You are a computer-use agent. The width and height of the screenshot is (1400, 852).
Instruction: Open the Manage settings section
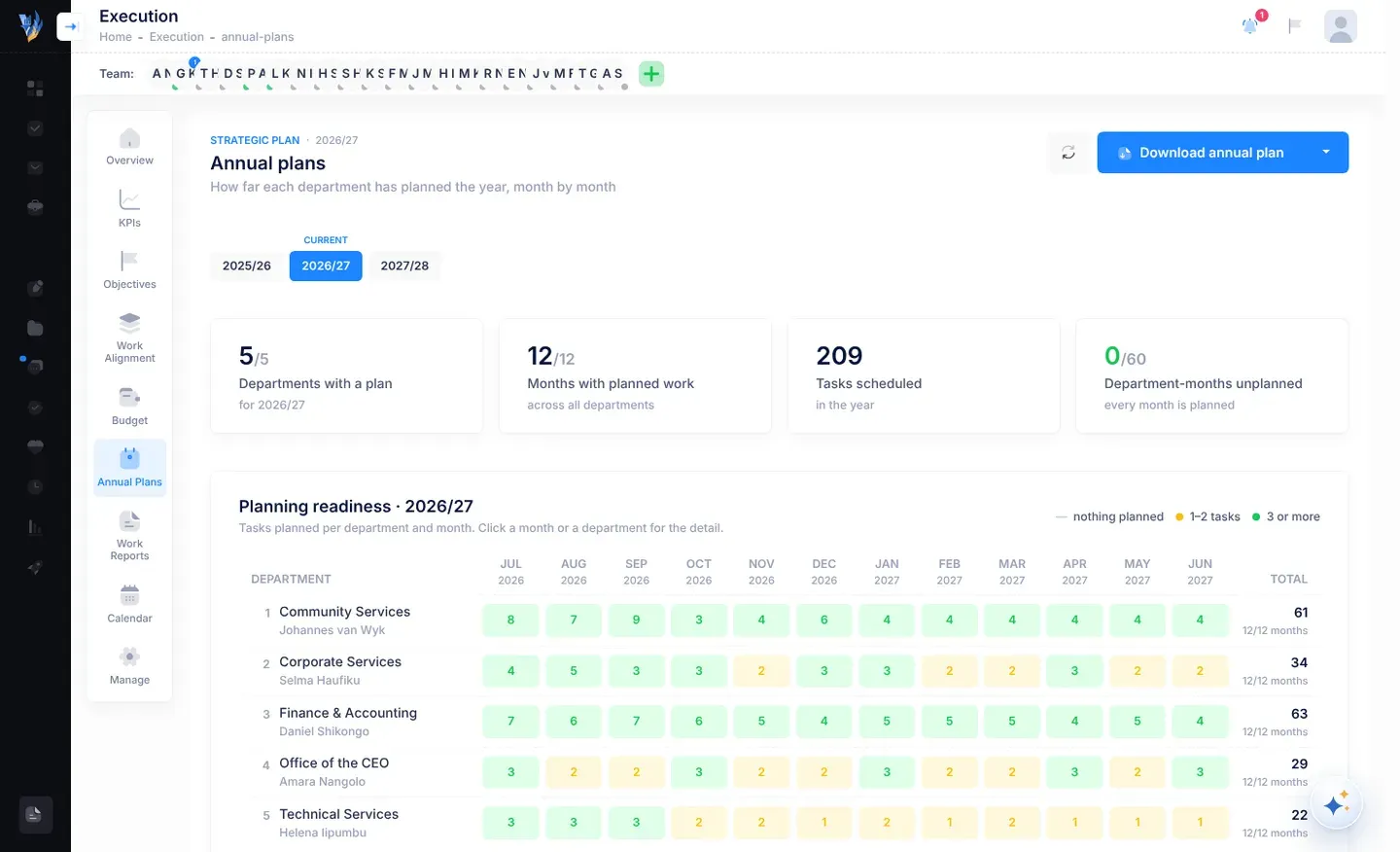click(x=129, y=666)
